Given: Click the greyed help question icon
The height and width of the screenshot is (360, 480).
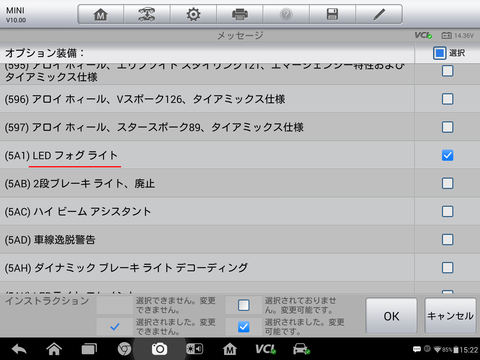Looking at the screenshot, I should tap(286, 15).
